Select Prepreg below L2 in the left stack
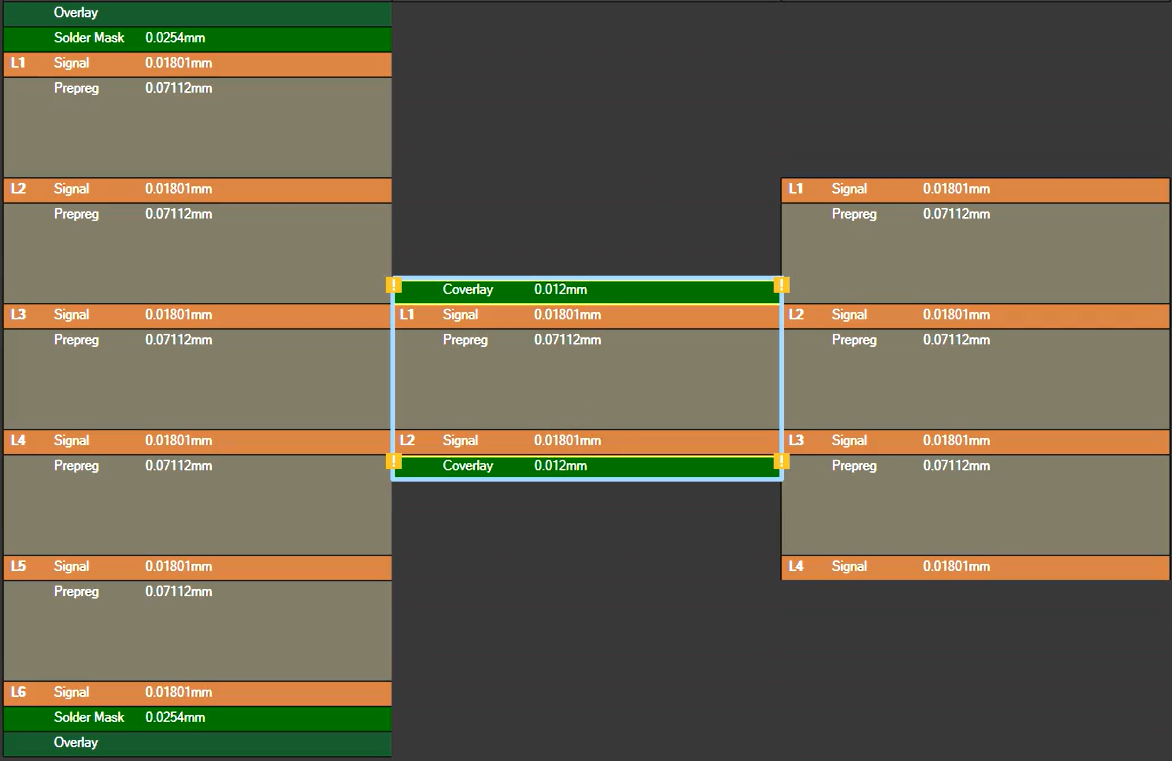Screen dimensions: 1172x761 [x=197, y=253]
